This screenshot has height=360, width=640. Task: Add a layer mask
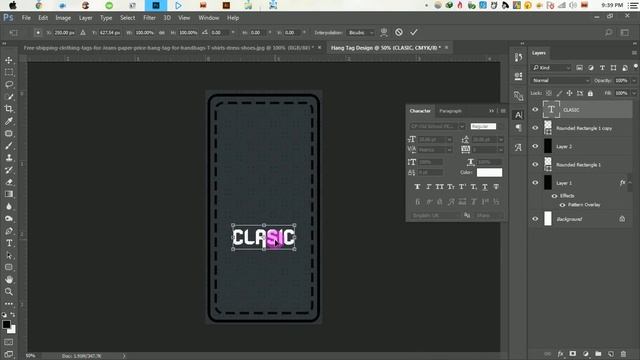tap(573, 353)
